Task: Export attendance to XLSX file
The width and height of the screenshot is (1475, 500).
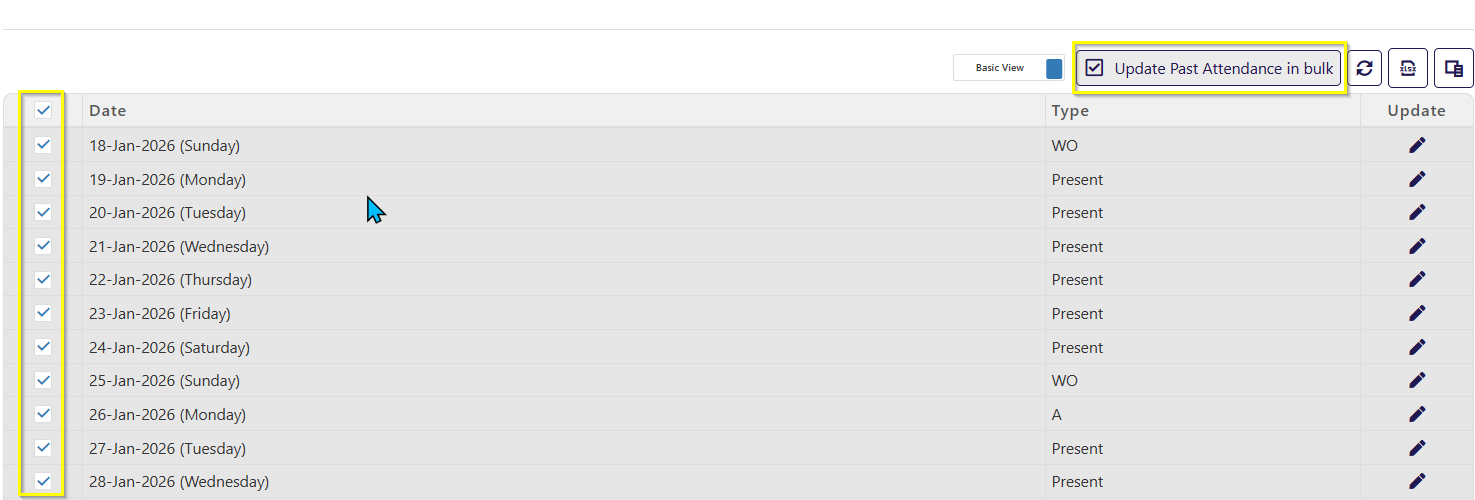Action: [x=1408, y=69]
